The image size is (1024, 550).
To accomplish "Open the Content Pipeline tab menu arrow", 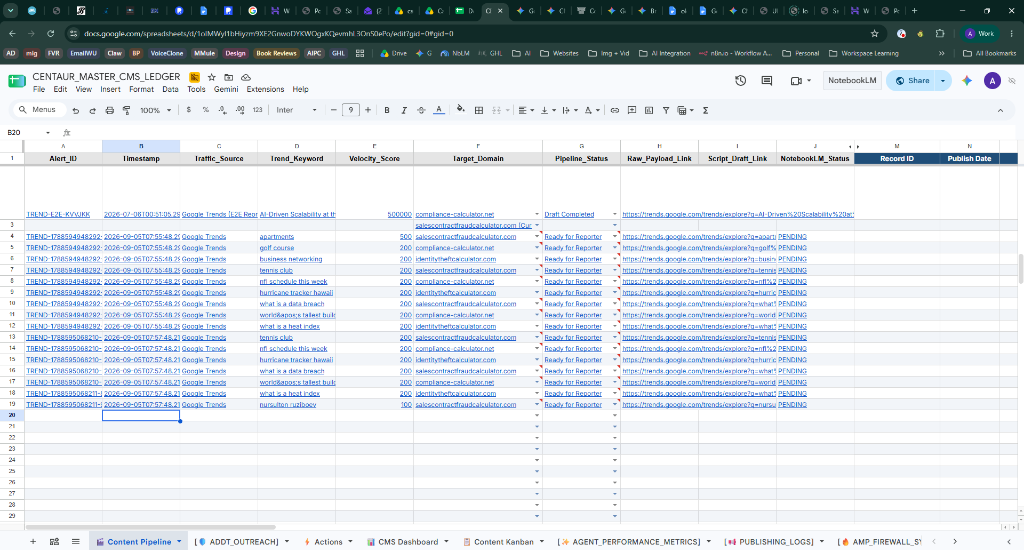I will click(x=179, y=542).
